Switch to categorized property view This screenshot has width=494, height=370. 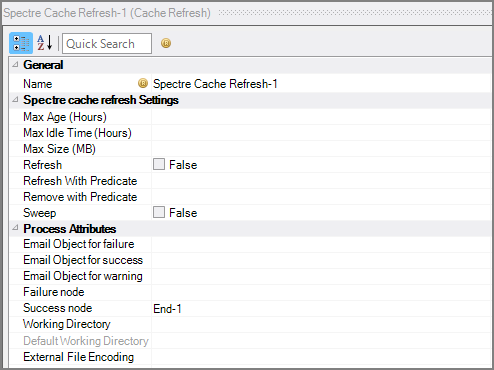21,43
